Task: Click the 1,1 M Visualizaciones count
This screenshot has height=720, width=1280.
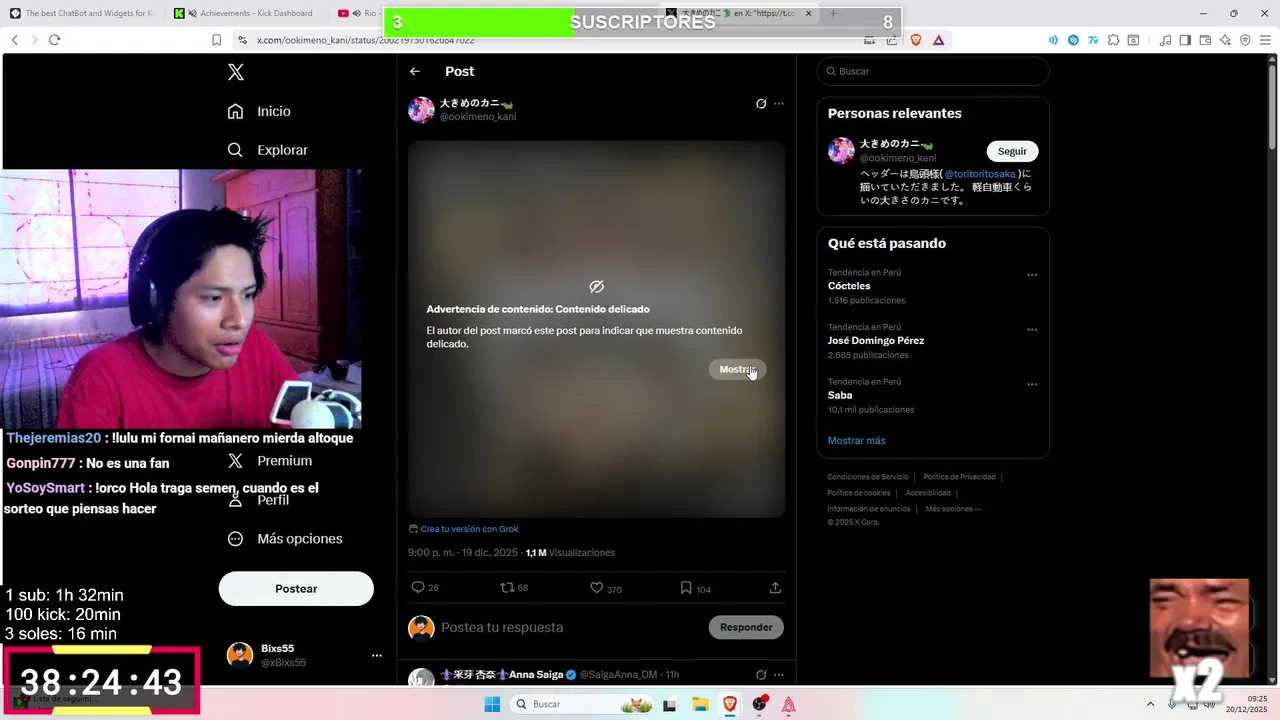Action: pos(570,553)
